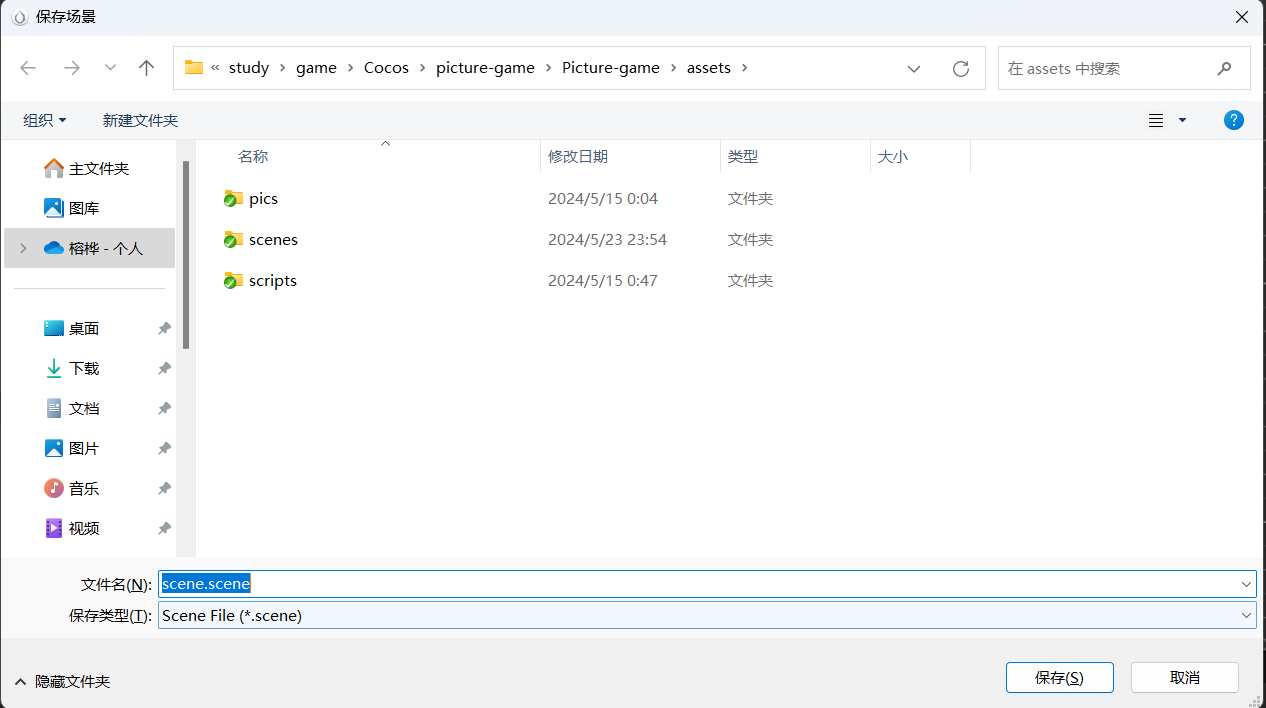Change the view layout icon
Viewport: 1266px width, 708px height.
1156,120
